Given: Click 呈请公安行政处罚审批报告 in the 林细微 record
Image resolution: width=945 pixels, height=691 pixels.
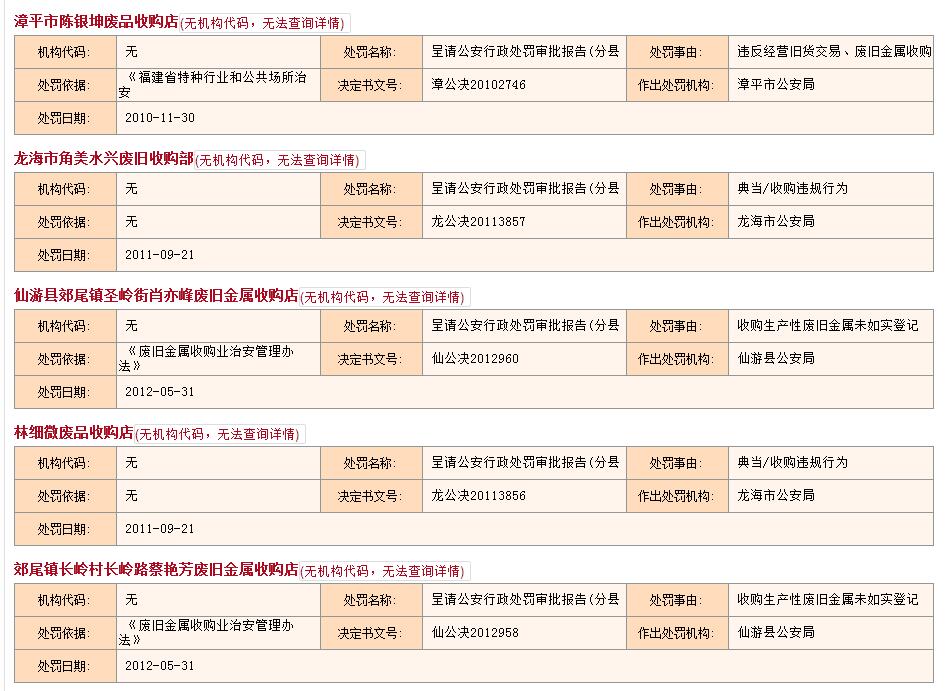Looking at the screenshot, I should tap(525, 463).
